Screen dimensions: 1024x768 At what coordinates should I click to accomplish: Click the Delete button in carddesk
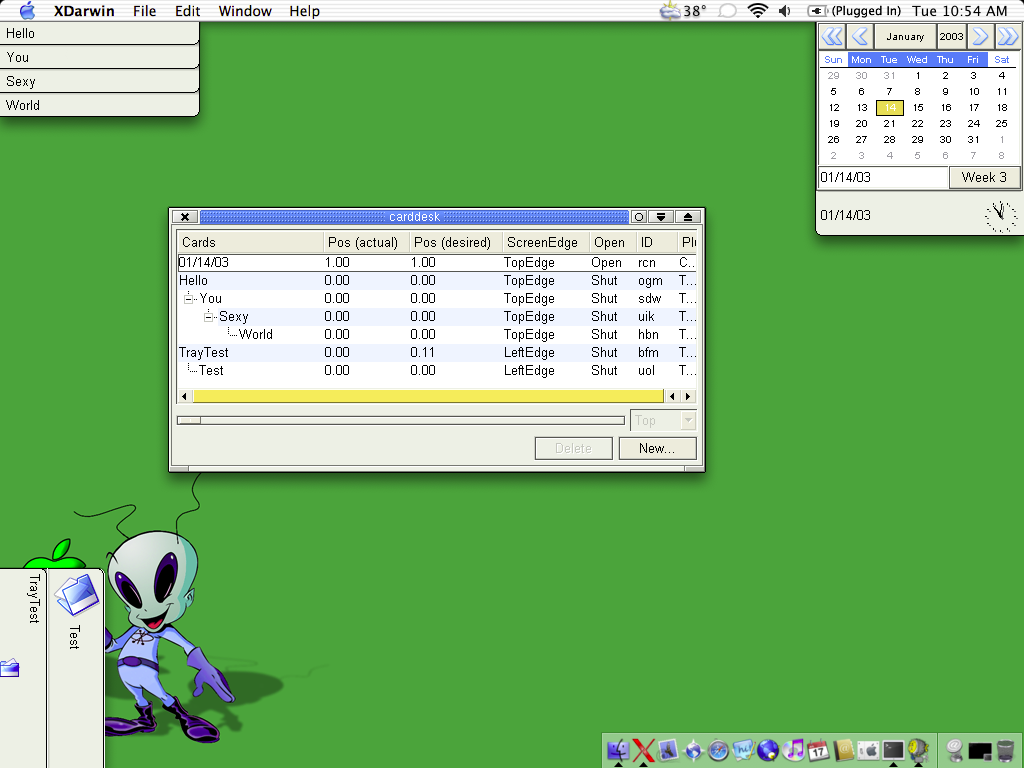pos(573,449)
